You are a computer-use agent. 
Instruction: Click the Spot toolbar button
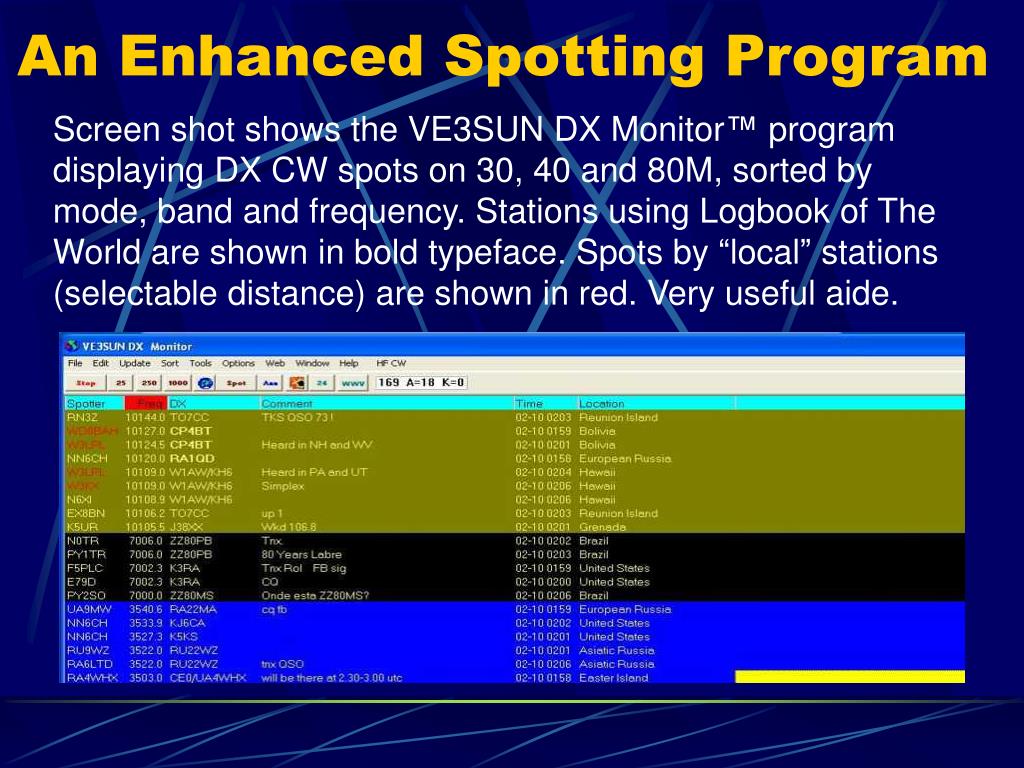236,383
